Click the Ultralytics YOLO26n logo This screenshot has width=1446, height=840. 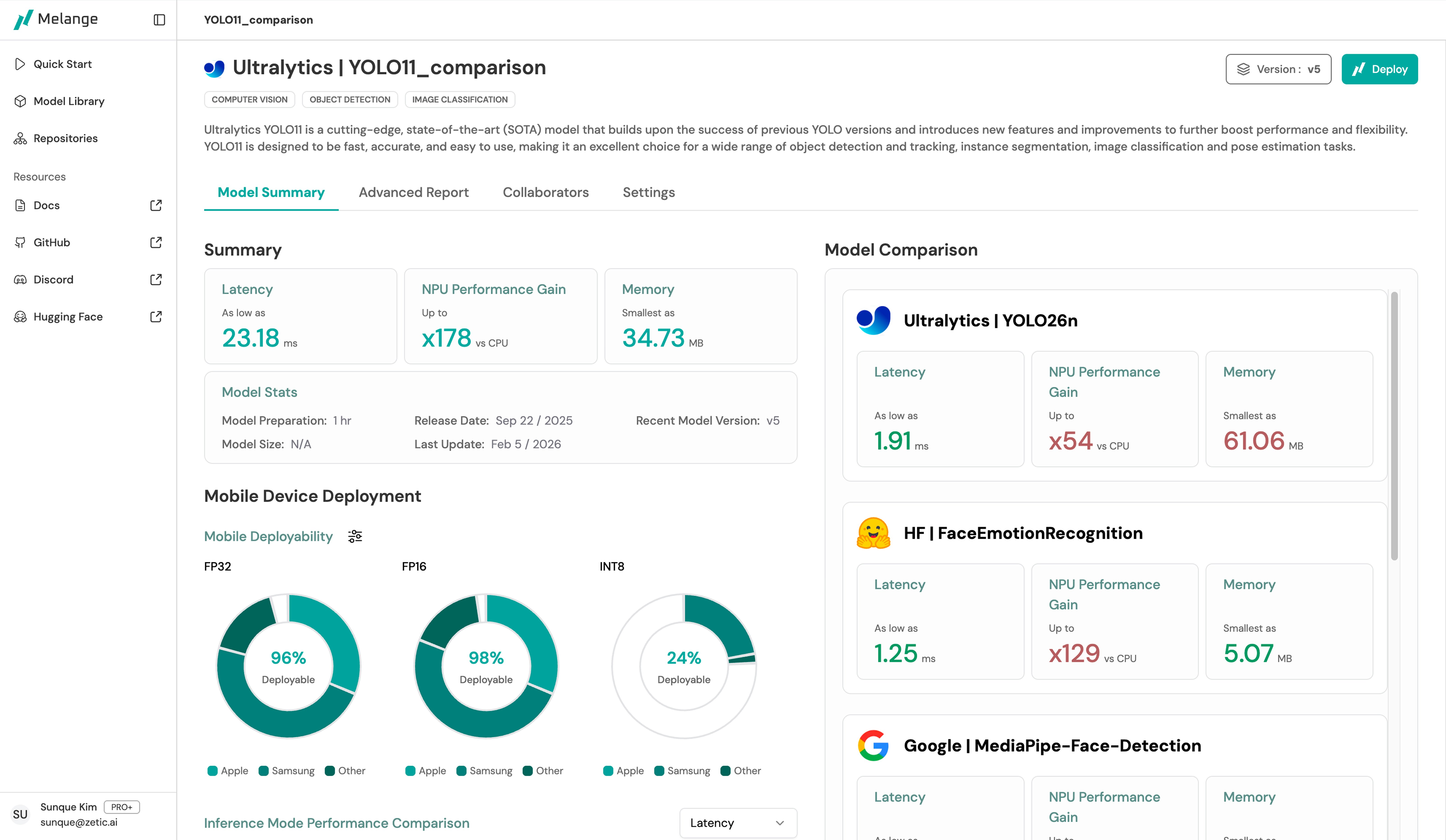point(873,320)
